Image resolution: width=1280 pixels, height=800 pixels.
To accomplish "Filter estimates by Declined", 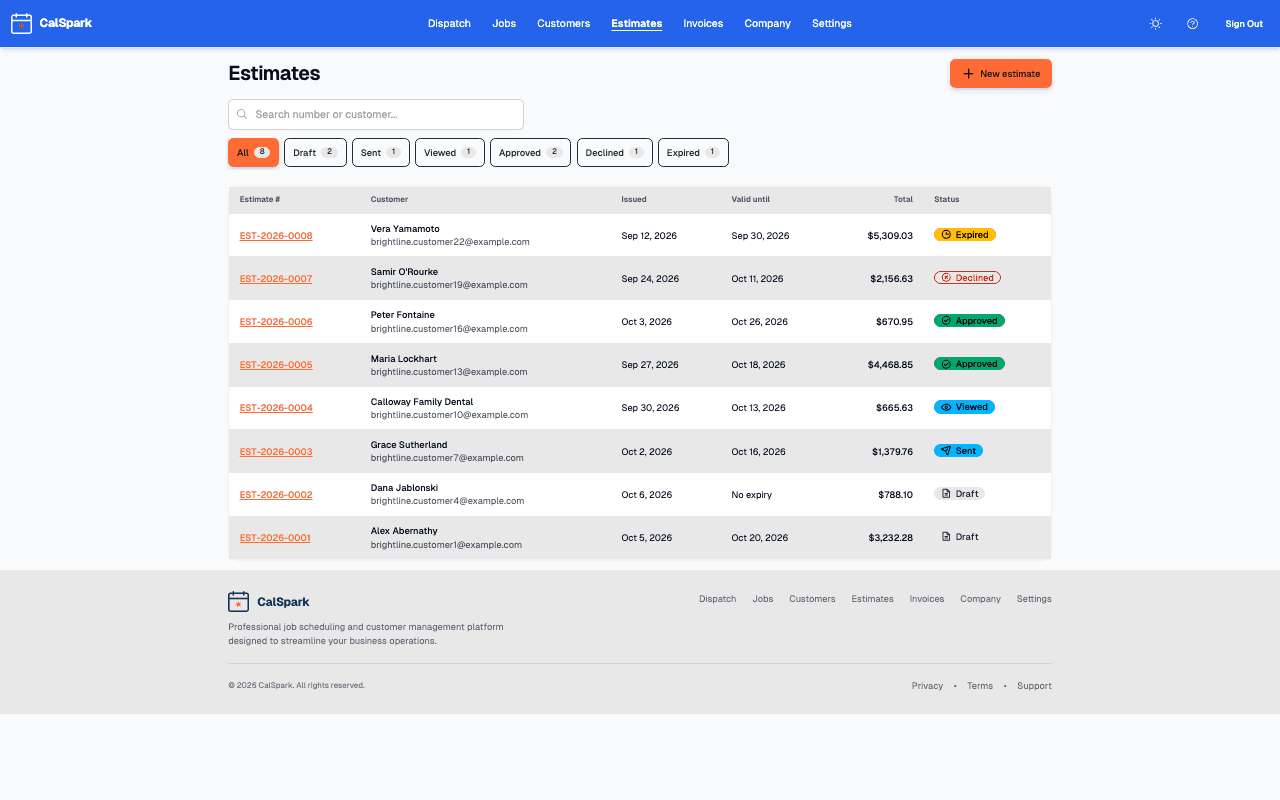I will [615, 152].
